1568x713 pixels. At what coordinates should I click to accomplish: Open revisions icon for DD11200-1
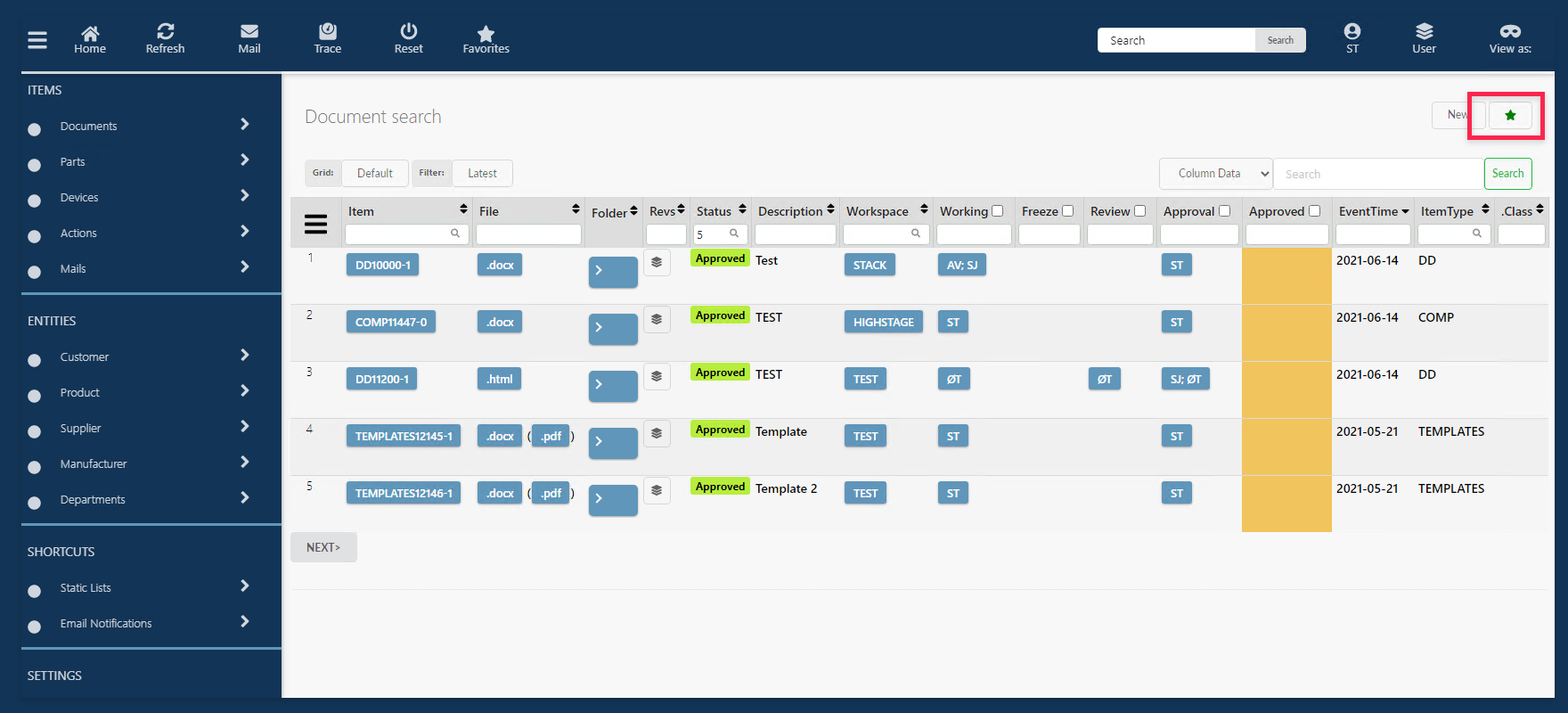[x=657, y=376]
